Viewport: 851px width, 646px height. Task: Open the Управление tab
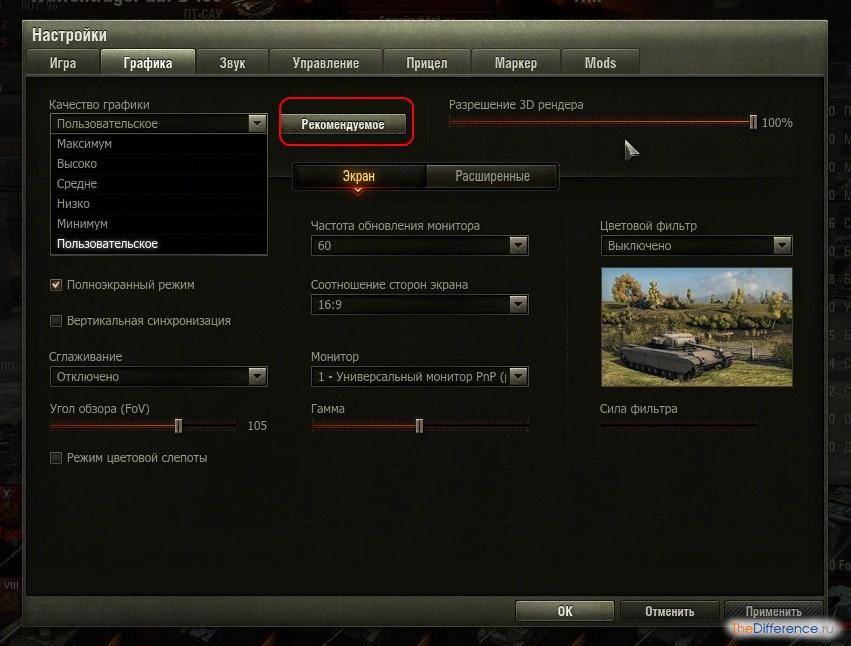[x=325, y=63]
